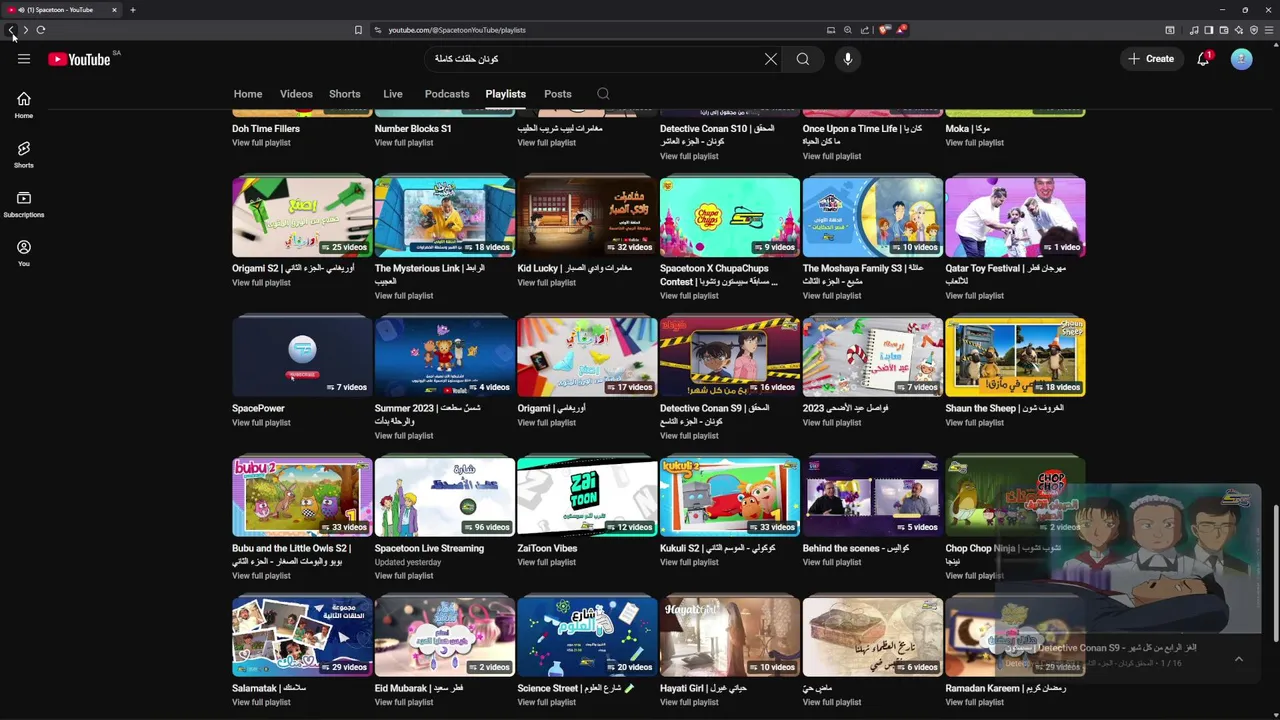Search within channel using the tab-bar magnifier

point(603,94)
